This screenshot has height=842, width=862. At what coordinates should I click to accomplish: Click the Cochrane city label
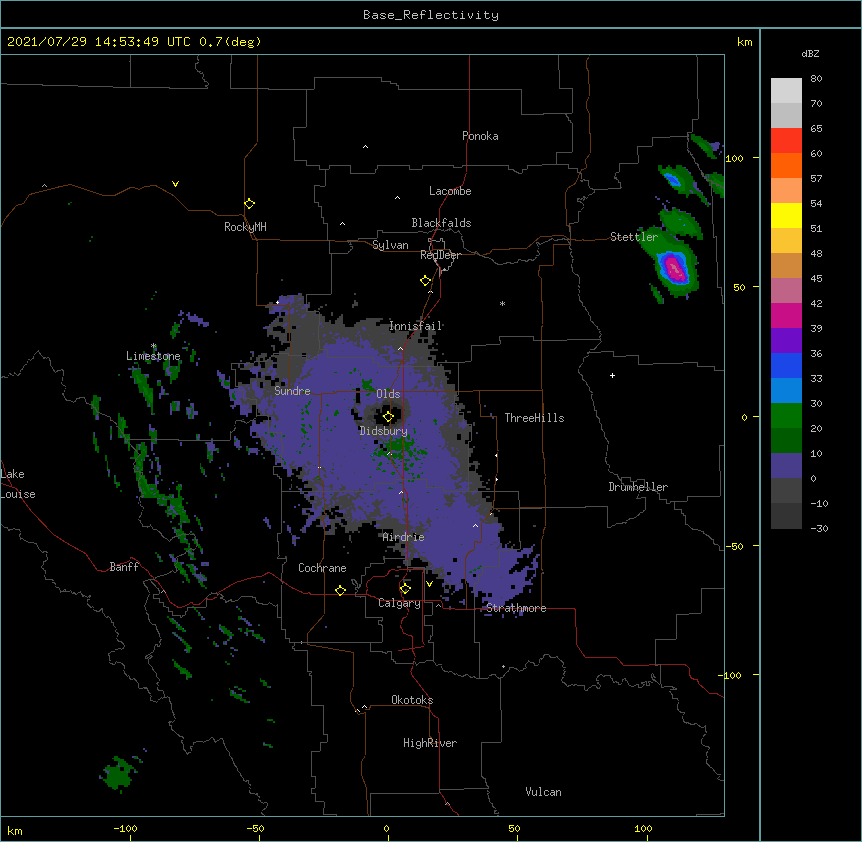pos(322,568)
